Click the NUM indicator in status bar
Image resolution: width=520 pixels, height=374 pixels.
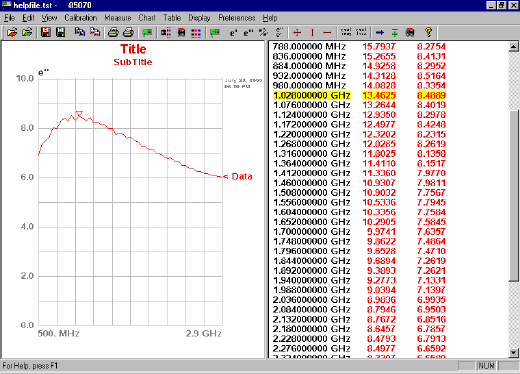pyautogui.click(x=486, y=366)
